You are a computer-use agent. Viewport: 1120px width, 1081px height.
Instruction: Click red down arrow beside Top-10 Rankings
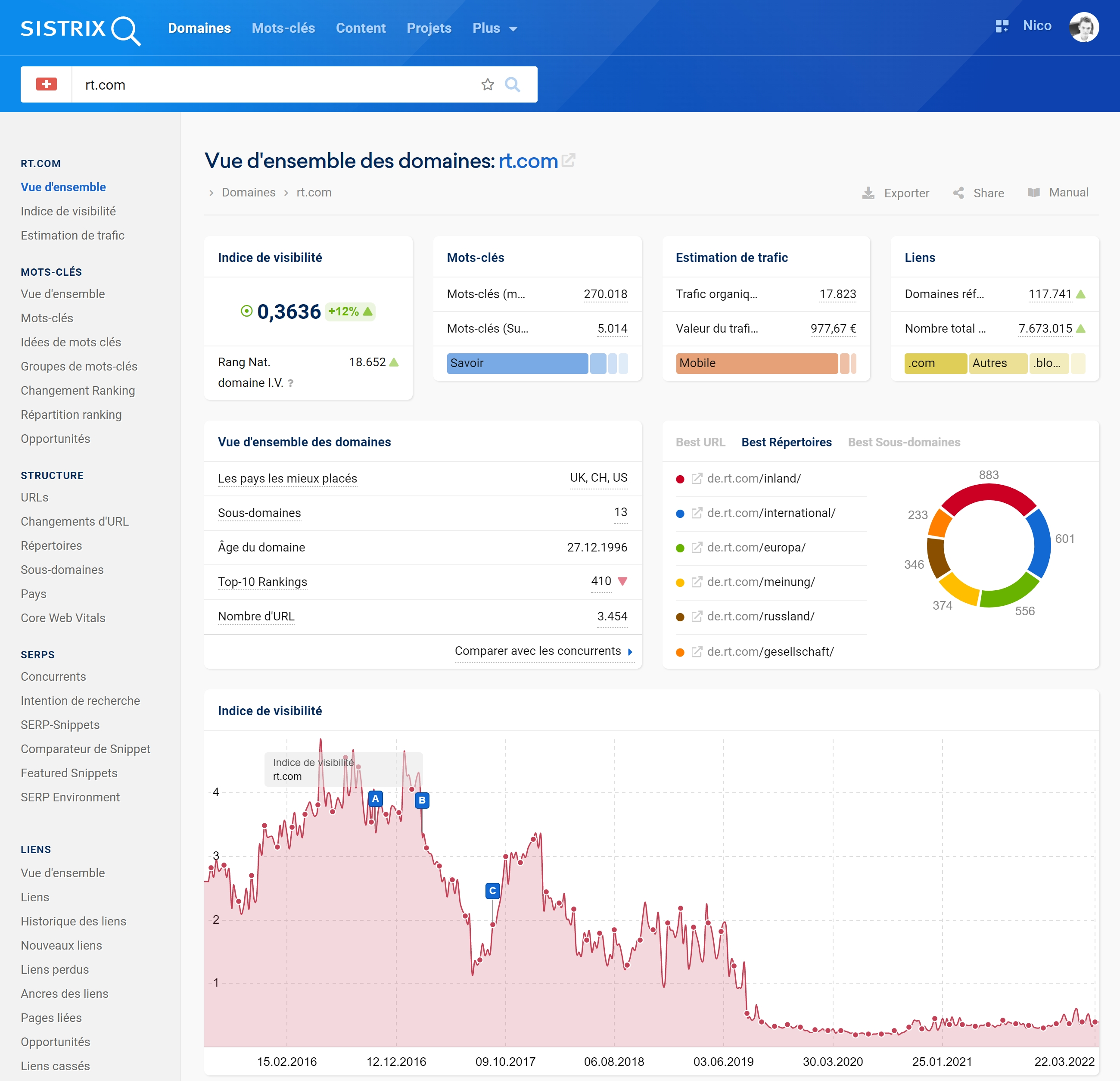click(623, 581)
